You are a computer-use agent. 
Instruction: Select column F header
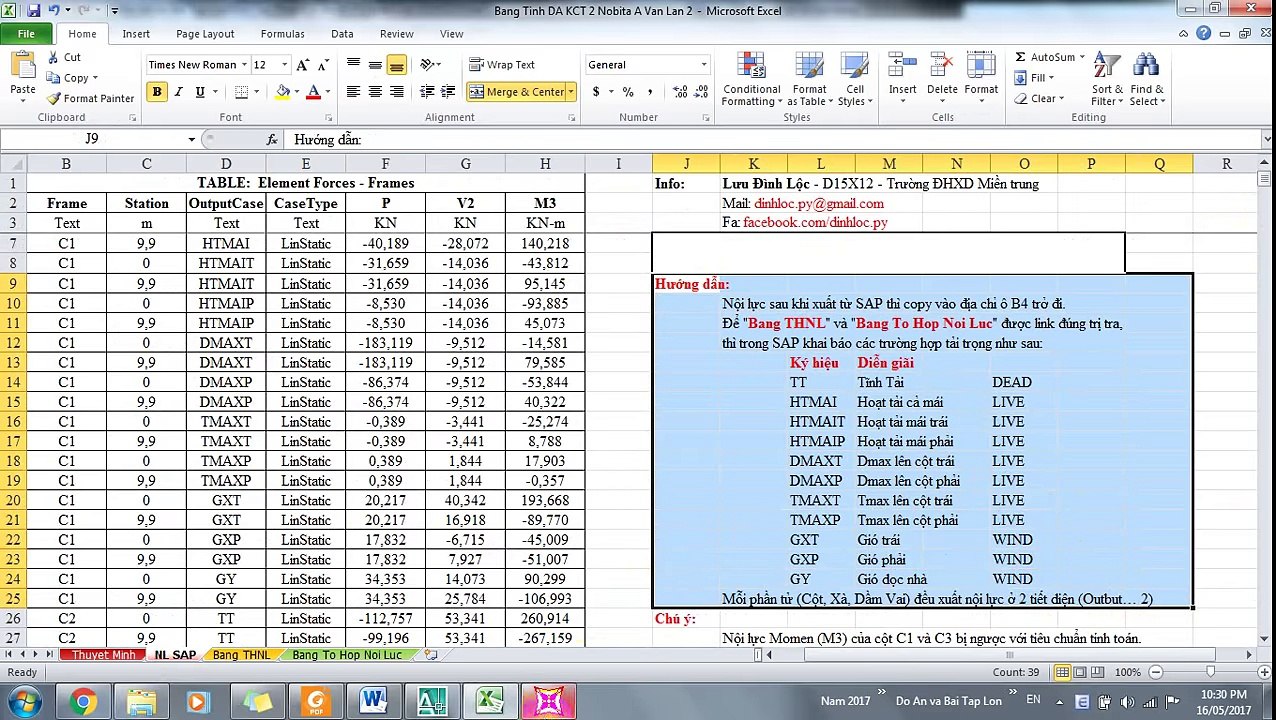[x=385, y=164]
